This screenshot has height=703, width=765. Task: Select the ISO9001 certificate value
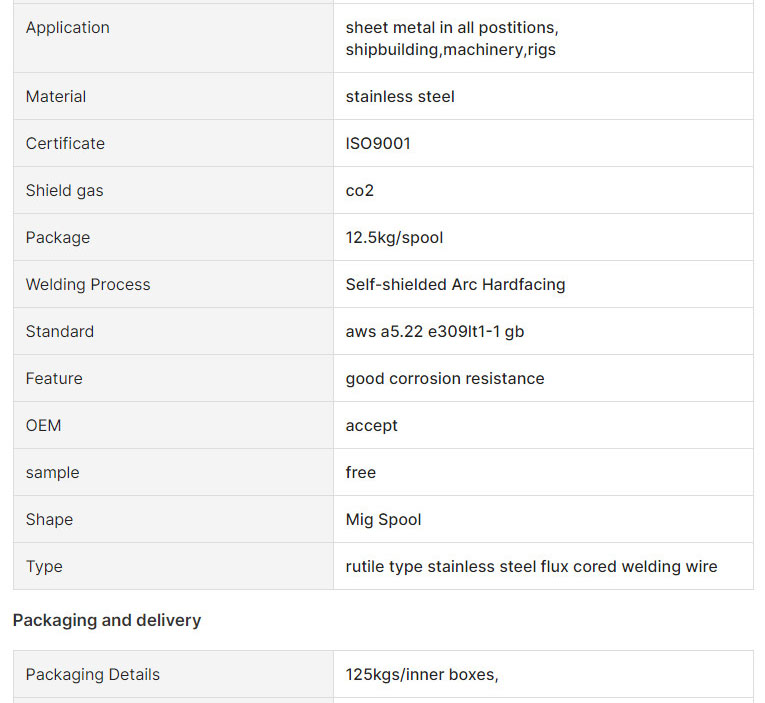[378, 144]
